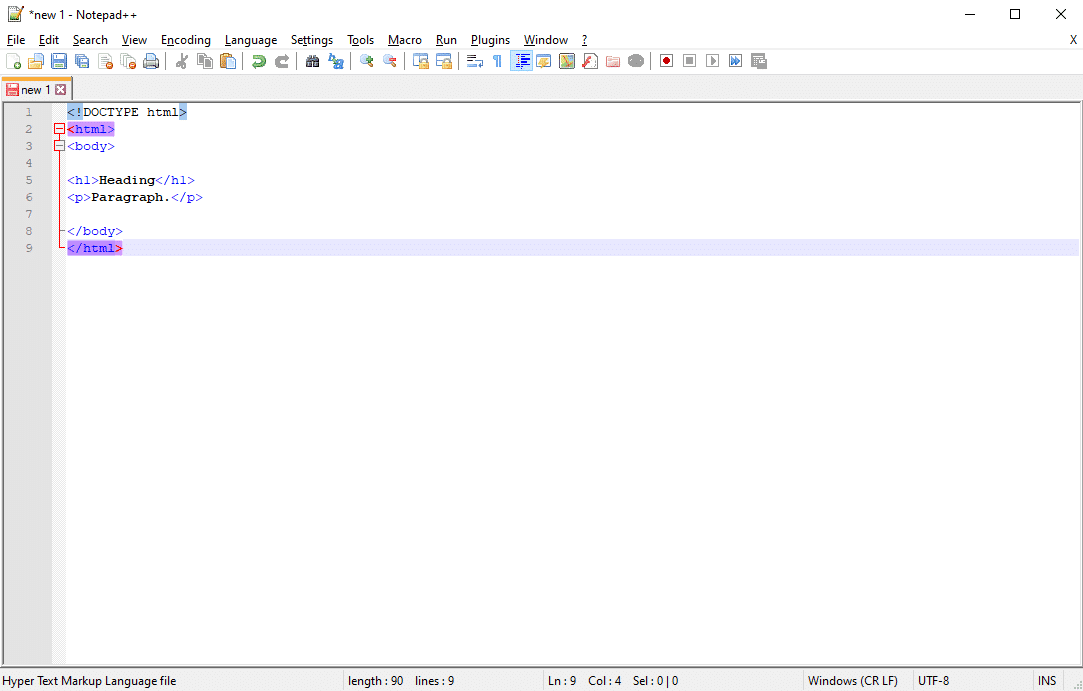Start recording a macro
The image size is (1083, 691).
[x=665, y=61]
